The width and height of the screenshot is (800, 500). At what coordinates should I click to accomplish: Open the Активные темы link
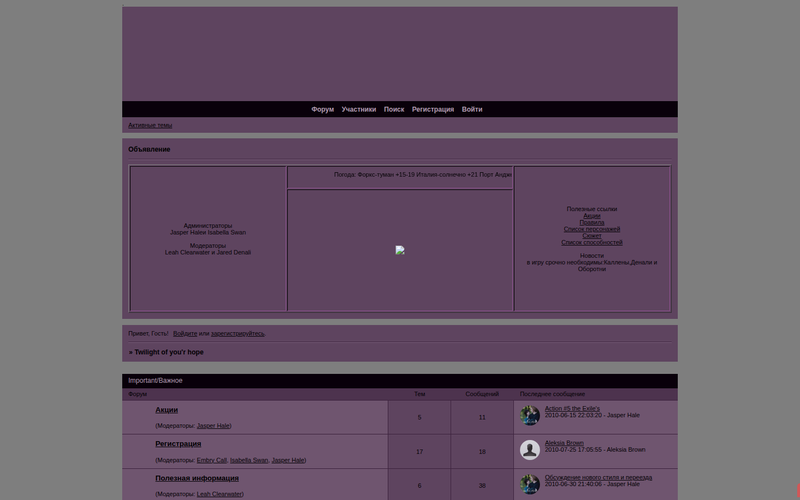click(x=150, y=125)
